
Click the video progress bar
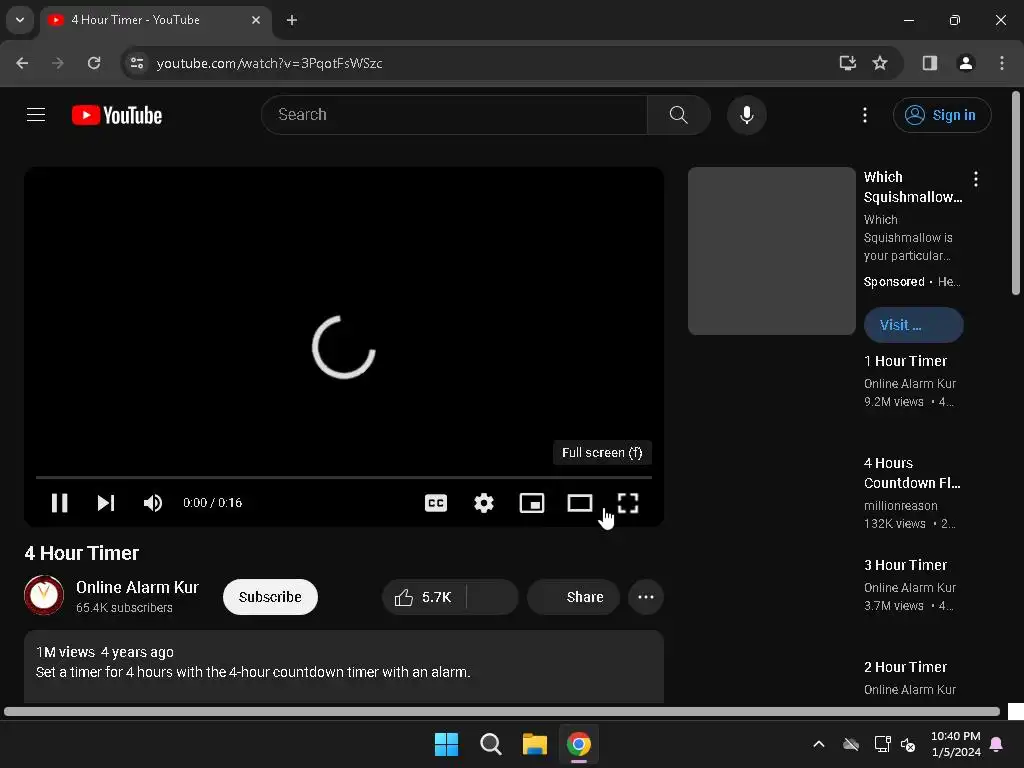coord(344,477)
